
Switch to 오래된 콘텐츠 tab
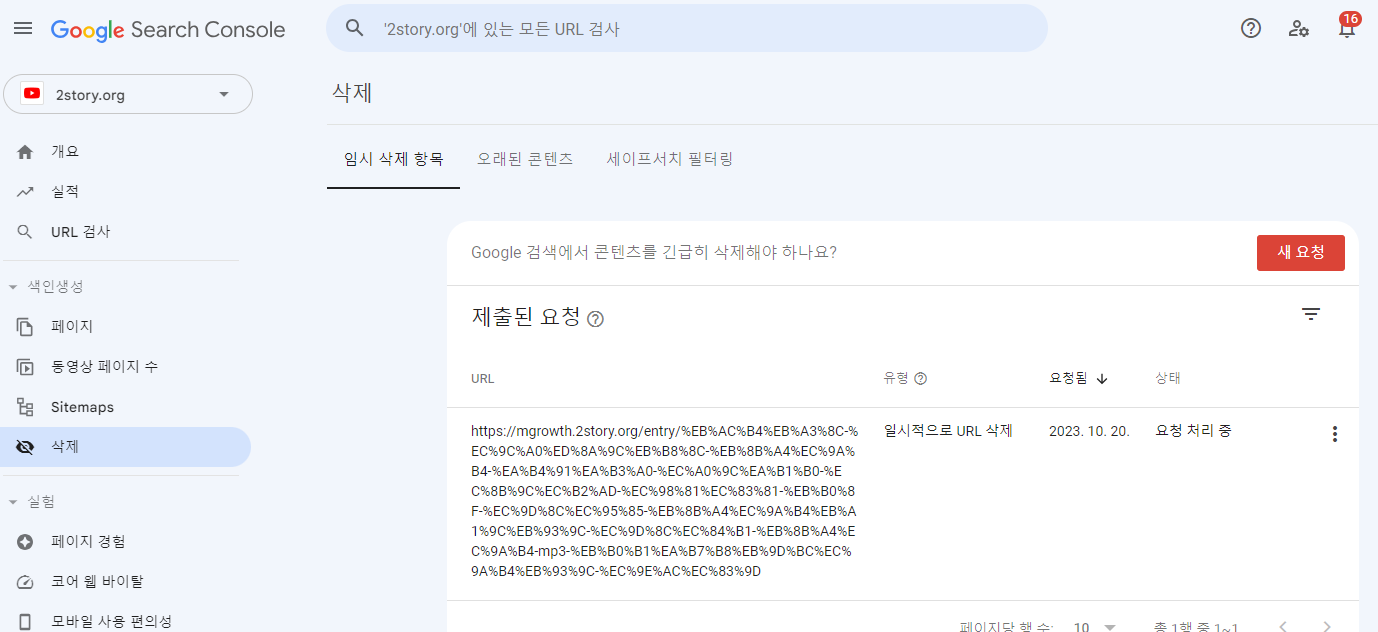[525, 159]
